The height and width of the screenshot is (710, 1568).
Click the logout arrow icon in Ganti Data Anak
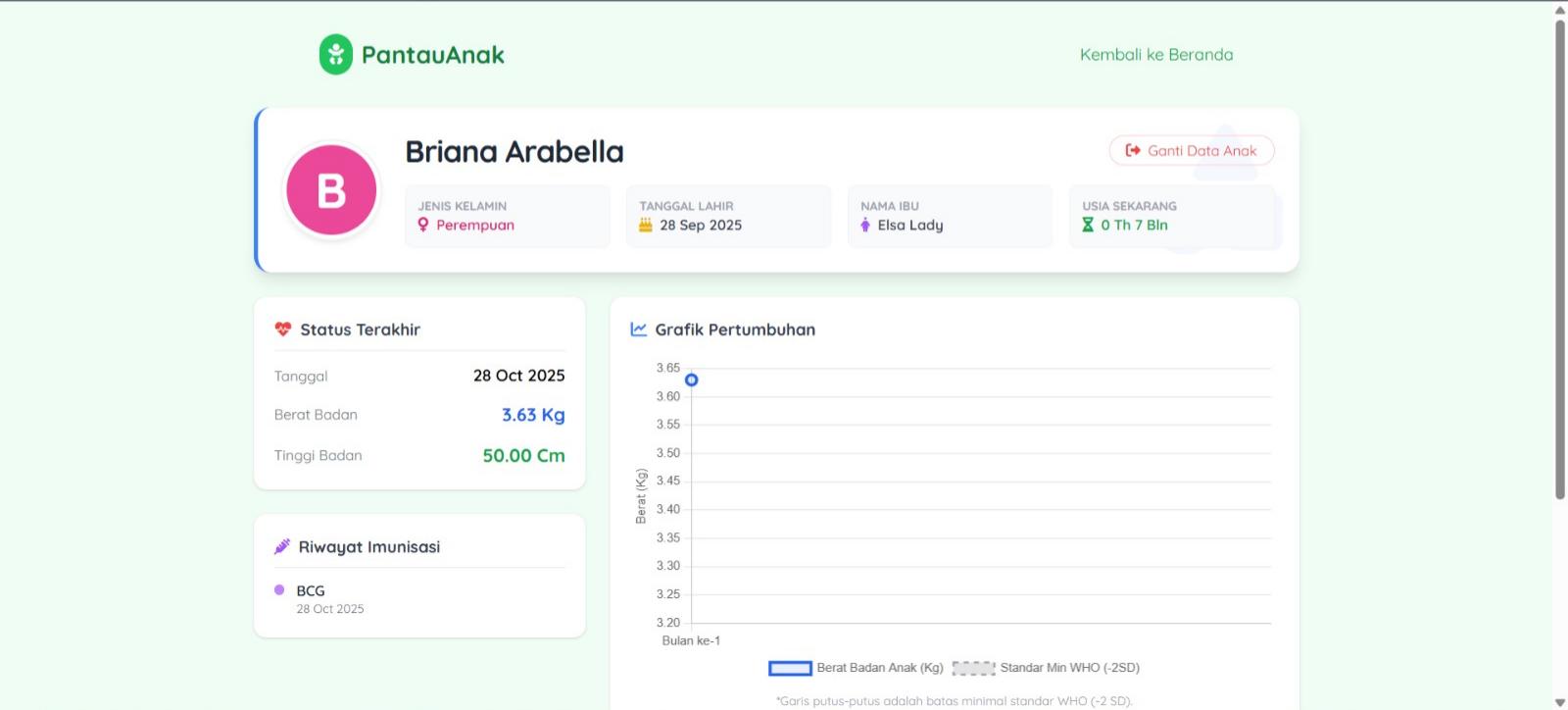pos(1133,150)
